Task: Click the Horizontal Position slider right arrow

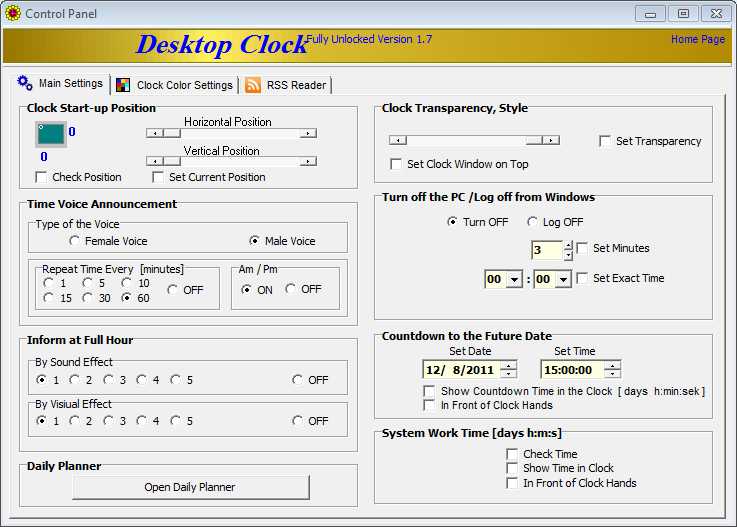Action: [308, 133]
